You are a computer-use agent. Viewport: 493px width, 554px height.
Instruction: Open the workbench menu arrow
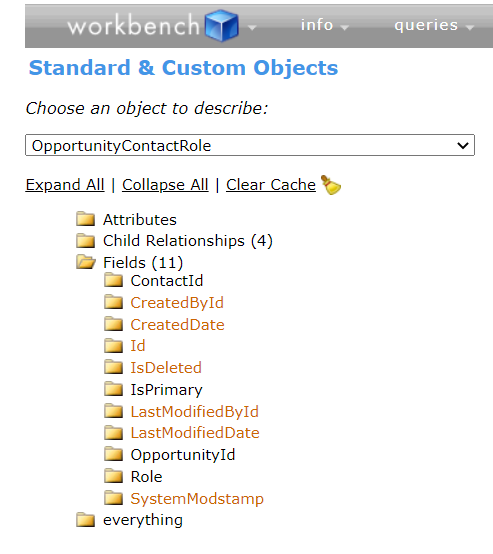252,27
